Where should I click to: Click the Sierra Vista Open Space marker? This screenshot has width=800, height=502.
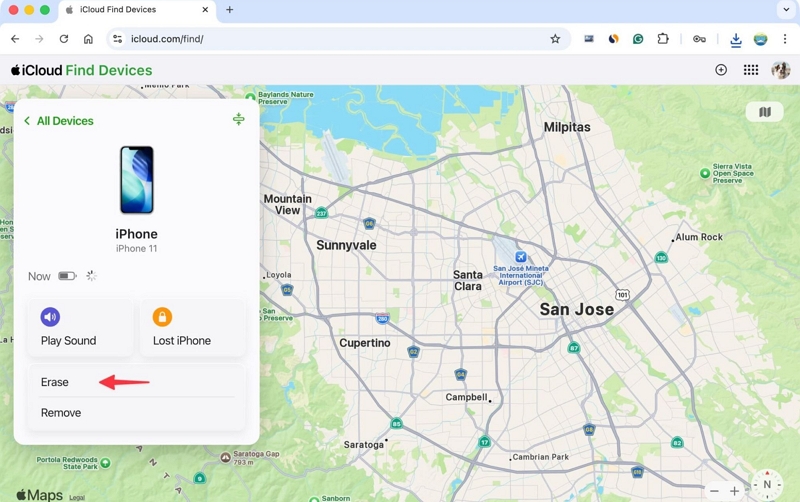click(x=705, y=173)
